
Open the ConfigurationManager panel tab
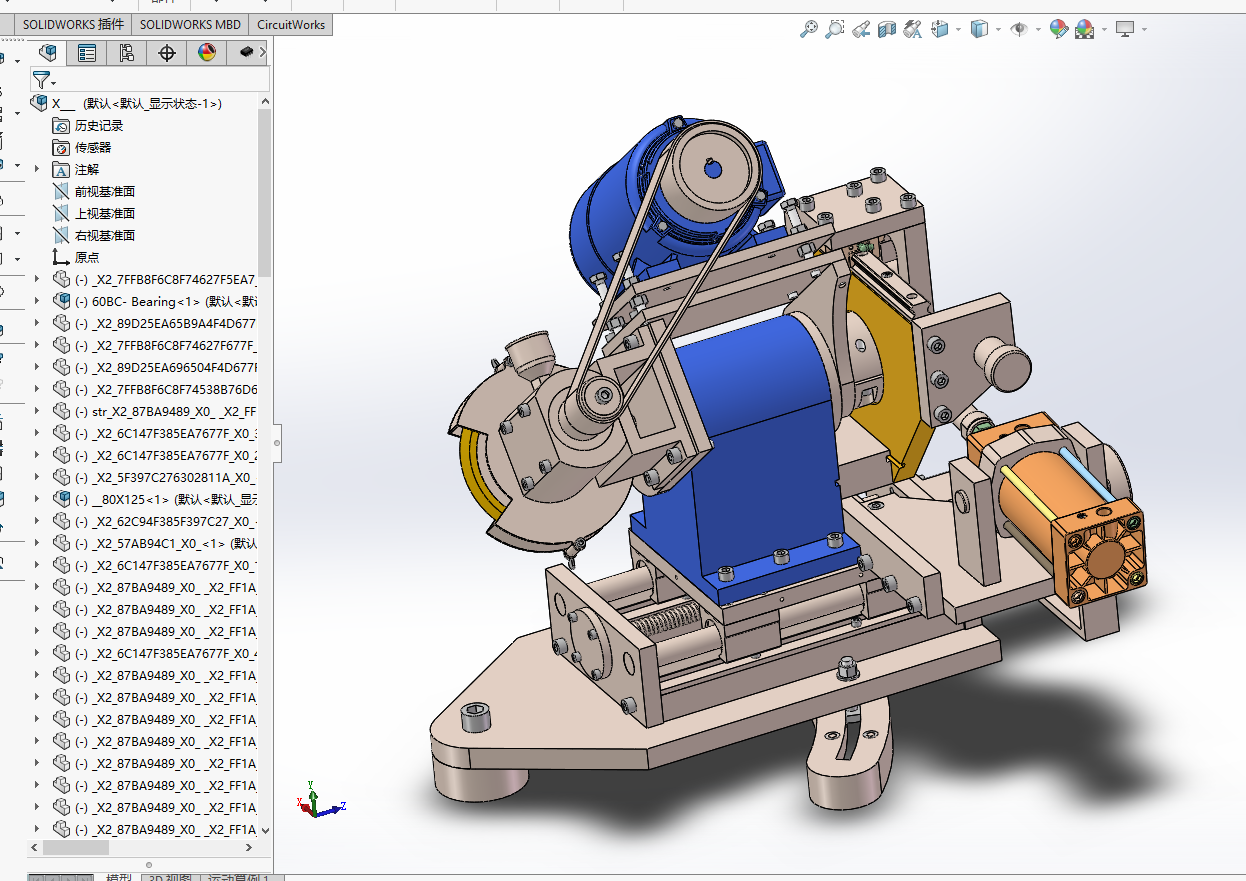click(x=126, y=53)
